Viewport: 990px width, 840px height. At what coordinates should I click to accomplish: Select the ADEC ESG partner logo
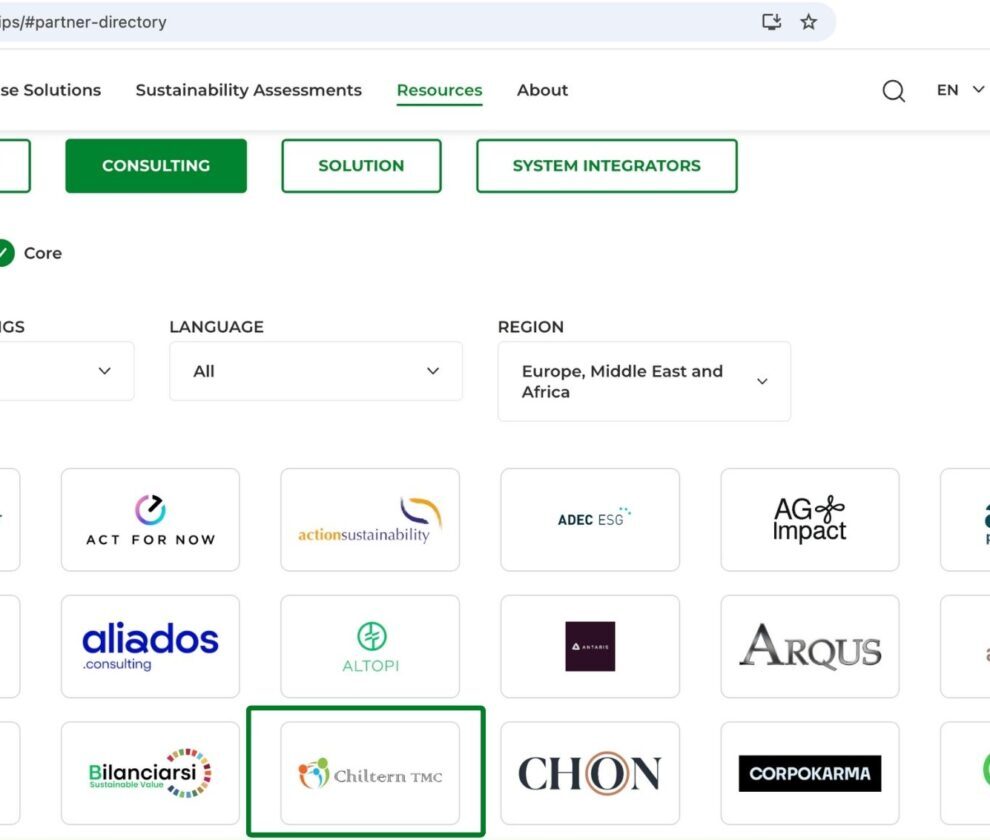pos(590,520)
